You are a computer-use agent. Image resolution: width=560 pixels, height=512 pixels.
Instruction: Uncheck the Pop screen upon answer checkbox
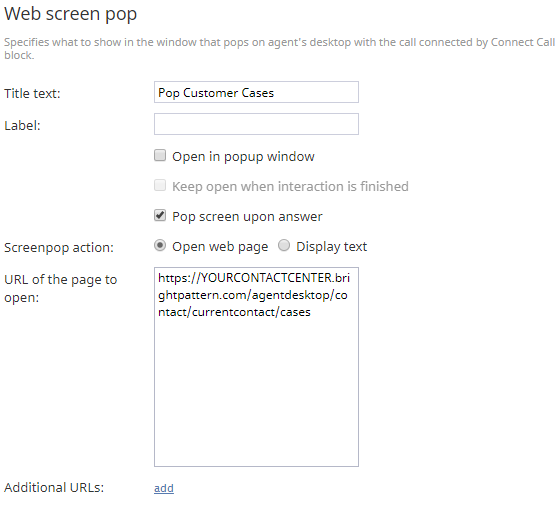click(x=160, y=216)
